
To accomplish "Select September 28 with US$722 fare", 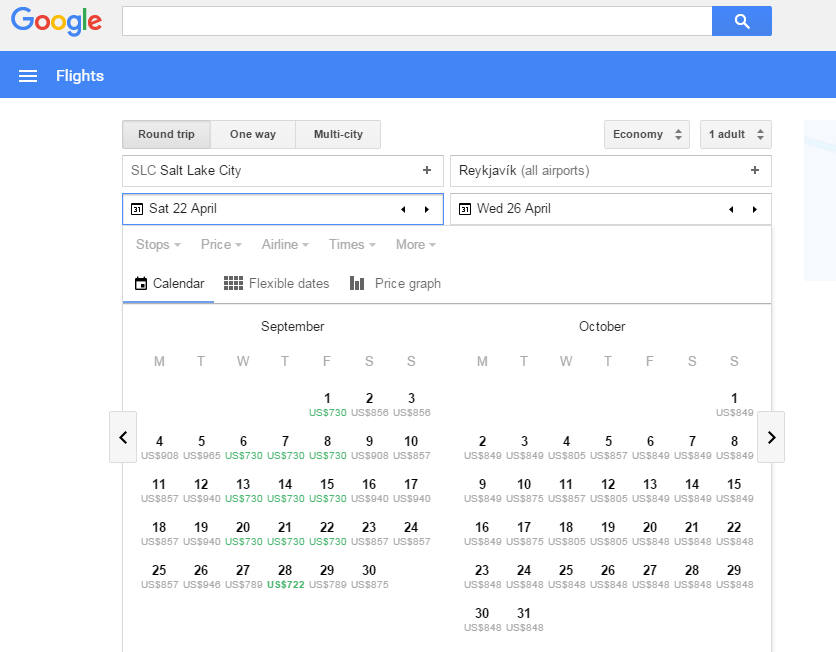I will 285,576.
